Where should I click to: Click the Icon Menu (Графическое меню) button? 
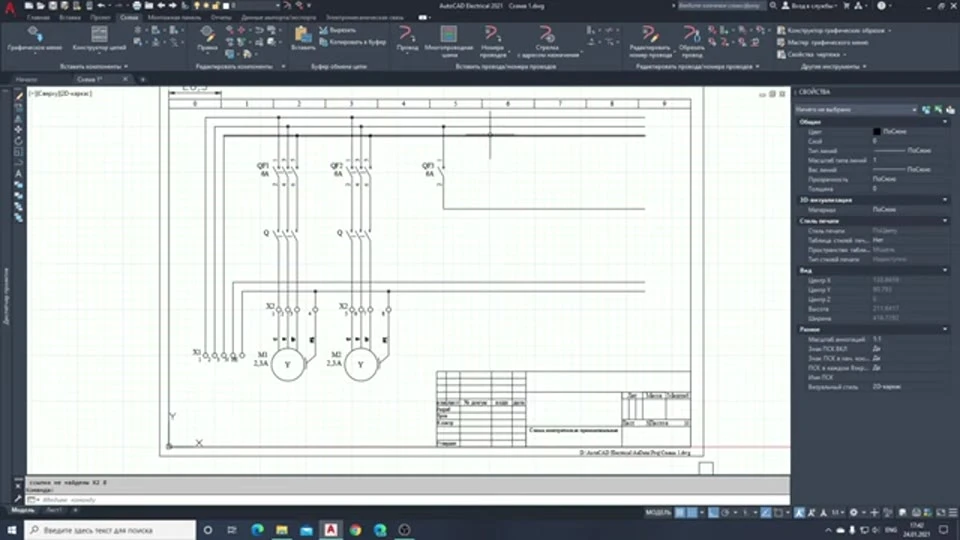(34, 38)
